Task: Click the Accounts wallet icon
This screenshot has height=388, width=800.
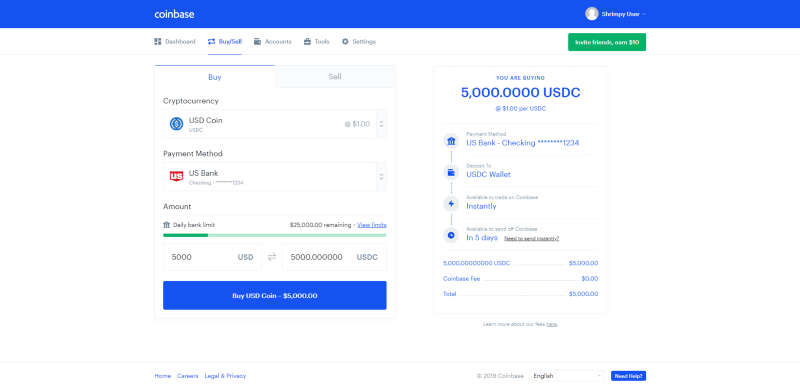Action: (258, 41)
